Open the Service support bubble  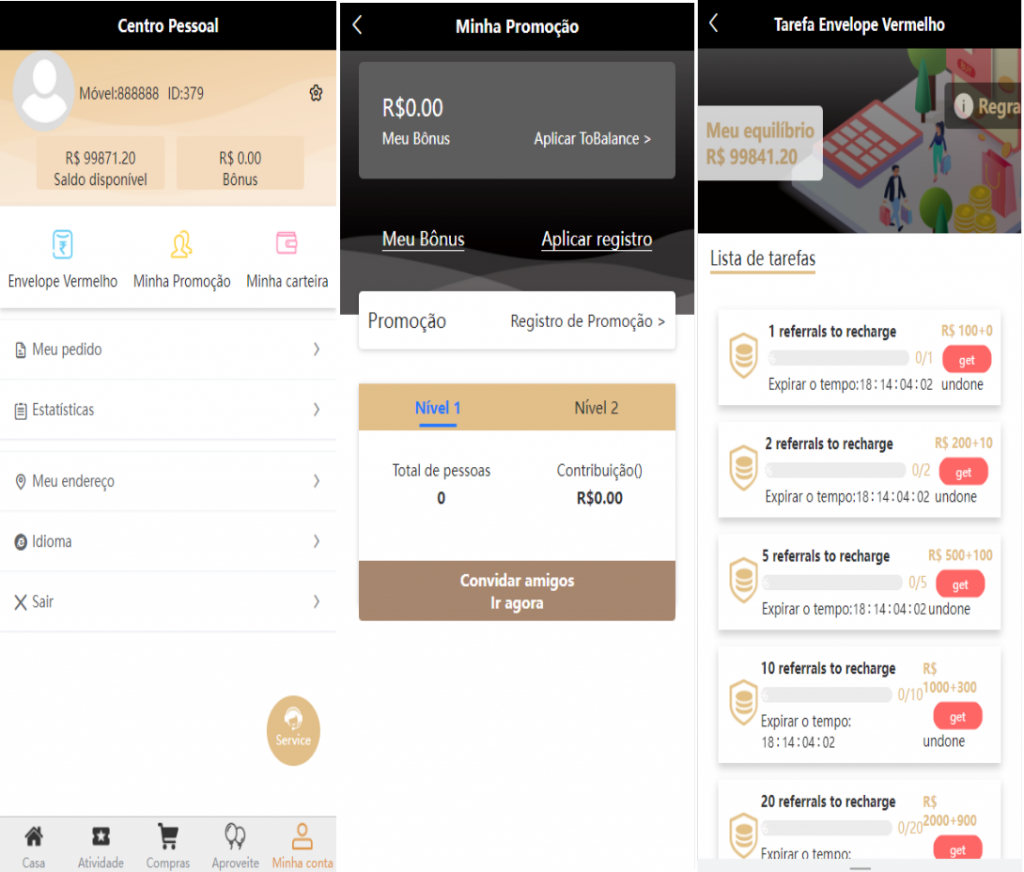(293, 730)
